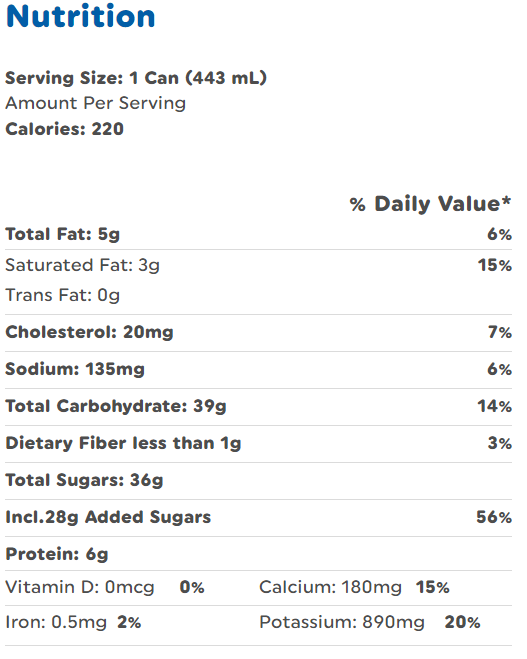The height and width of the screenshot is (659, 527).
Task: Click the Iron: 0.5mg entry
Action: click(x=56, y=622)
